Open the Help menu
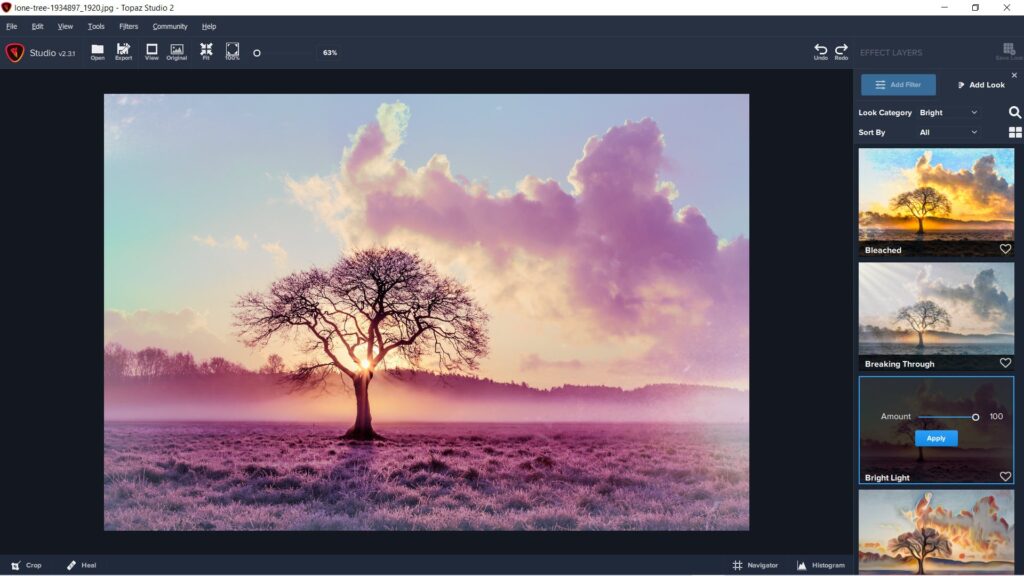This screenshot has width=1024, height=576. point(209,27)
